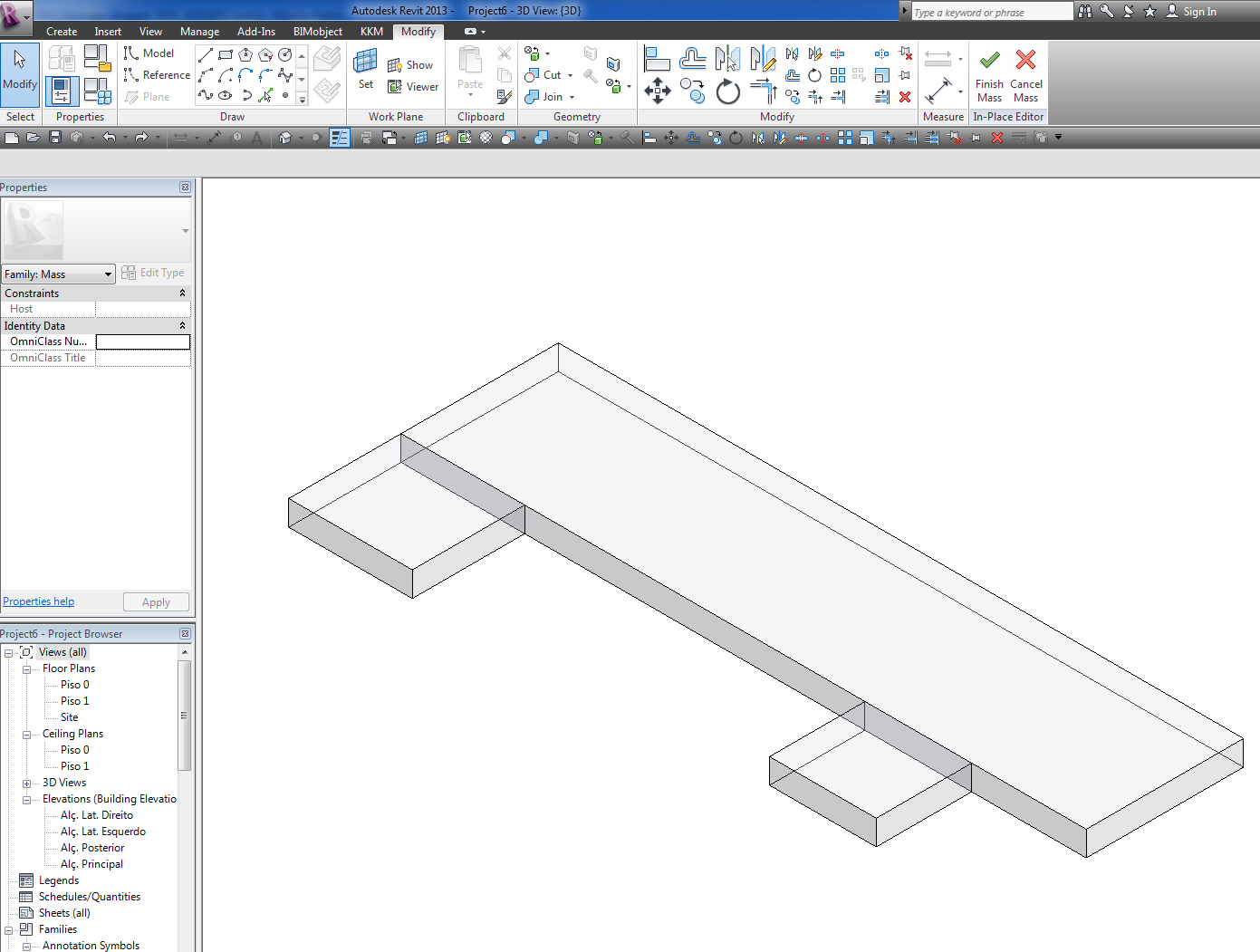Click the Family Types icon in Properties panel

pos(97,91)
